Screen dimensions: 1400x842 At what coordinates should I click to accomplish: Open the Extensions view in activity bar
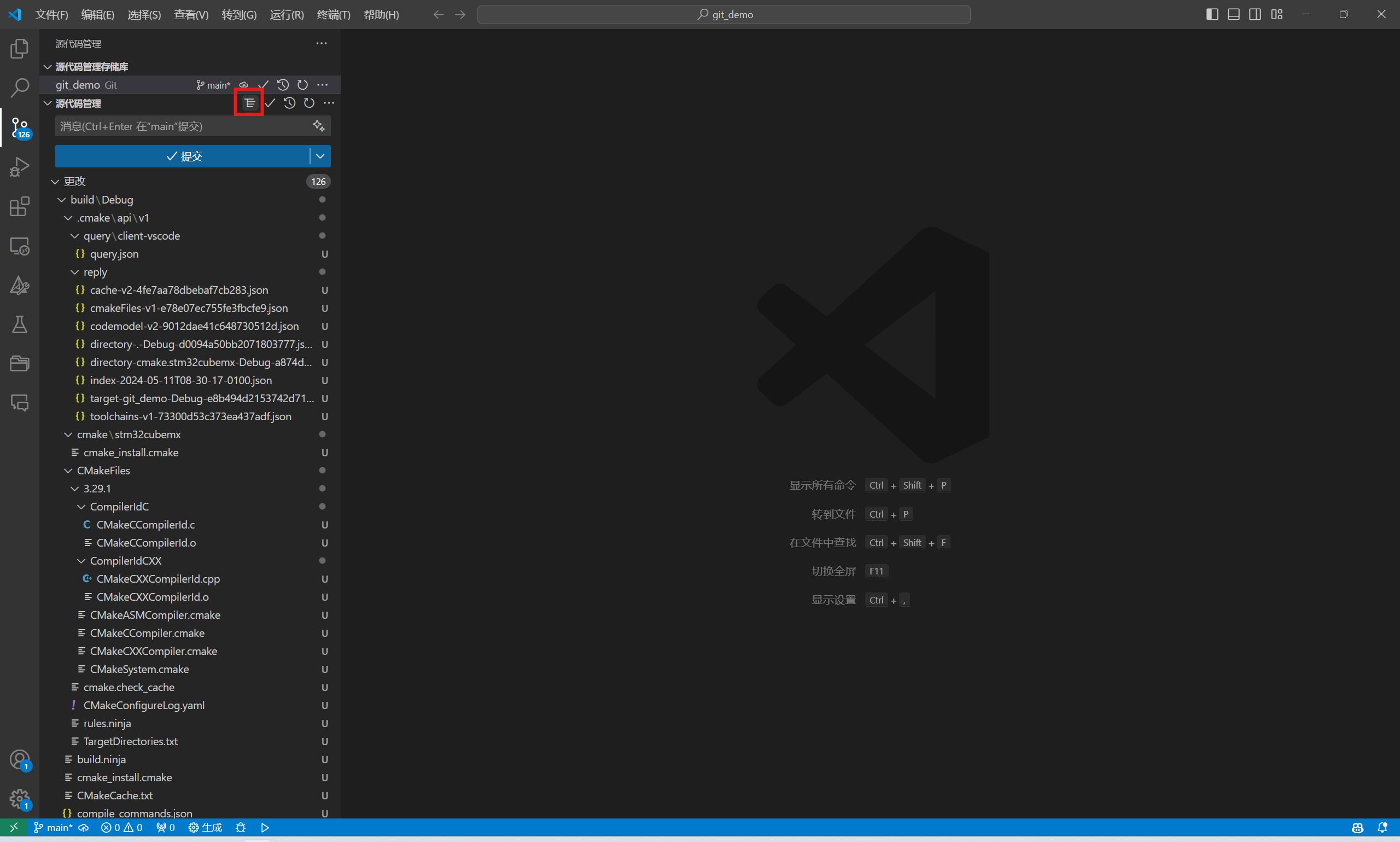19,206
